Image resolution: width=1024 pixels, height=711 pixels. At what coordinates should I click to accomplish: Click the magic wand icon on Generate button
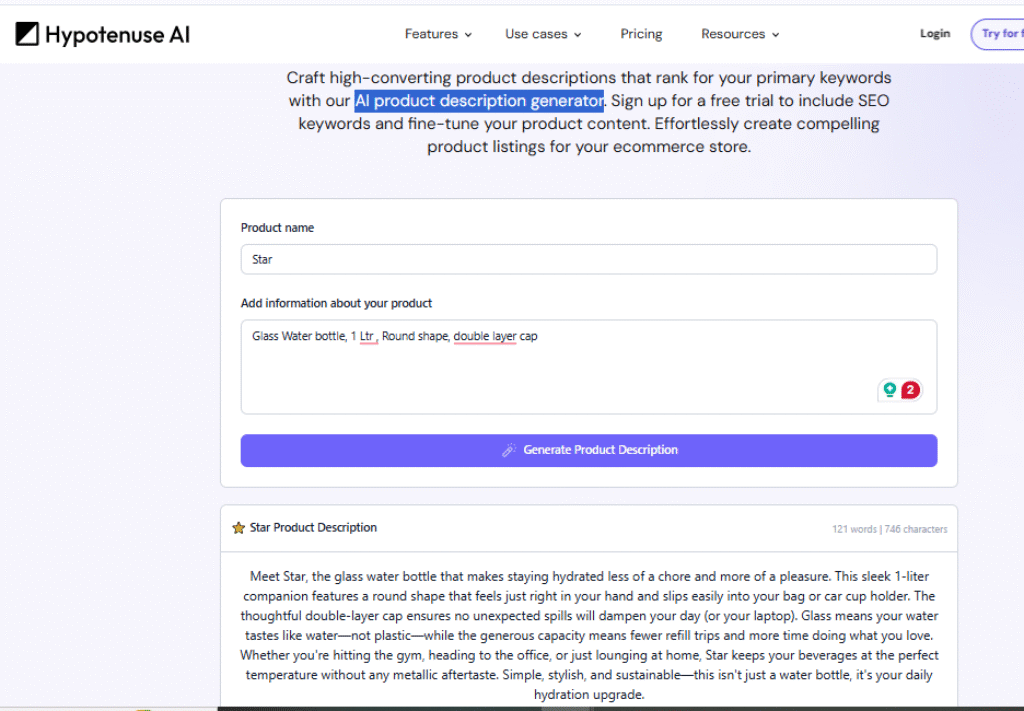tap(509, 450)
